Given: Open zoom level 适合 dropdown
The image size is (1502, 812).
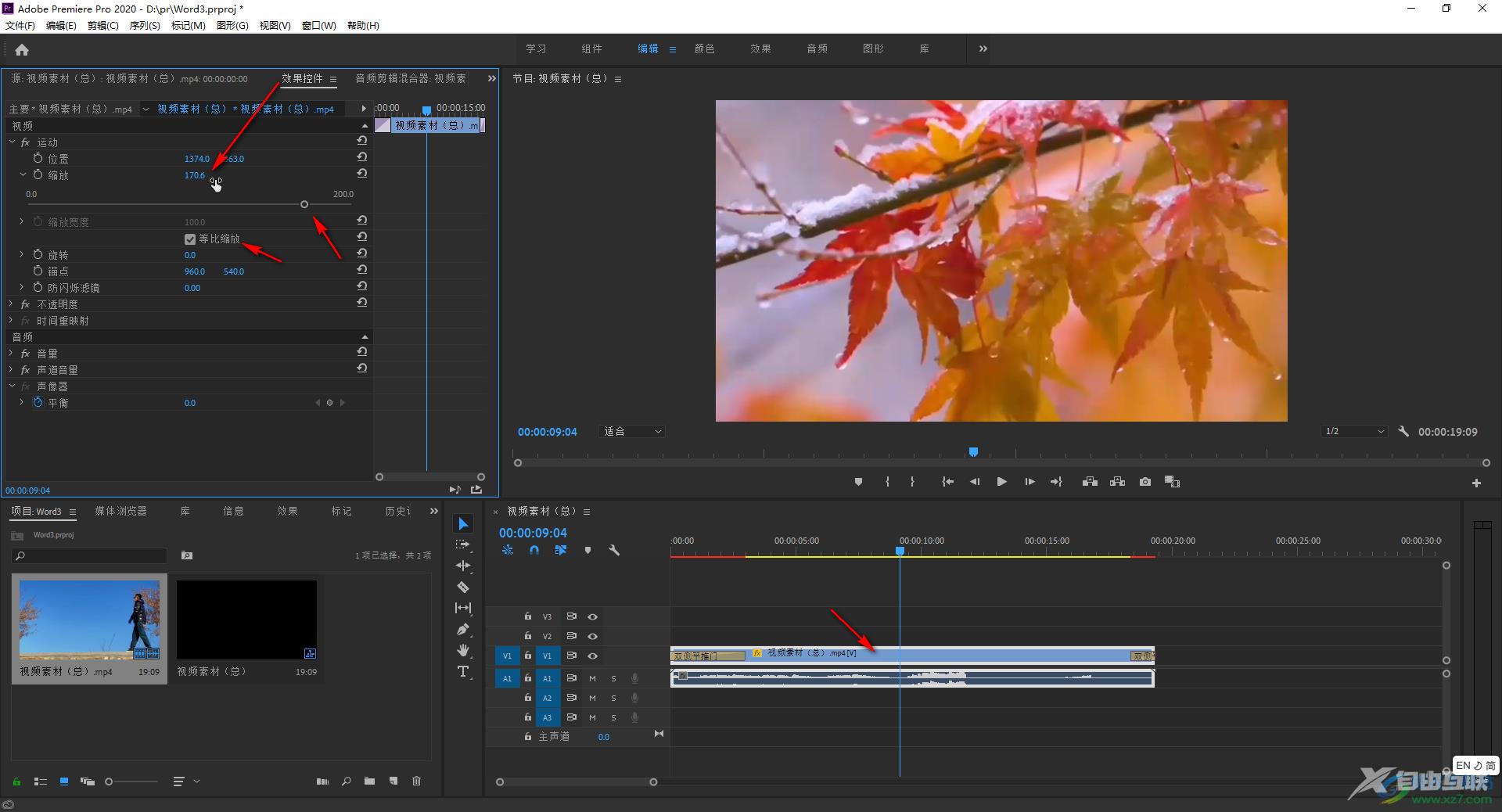Looking at the screenshot, I should (x=632, y=431).
